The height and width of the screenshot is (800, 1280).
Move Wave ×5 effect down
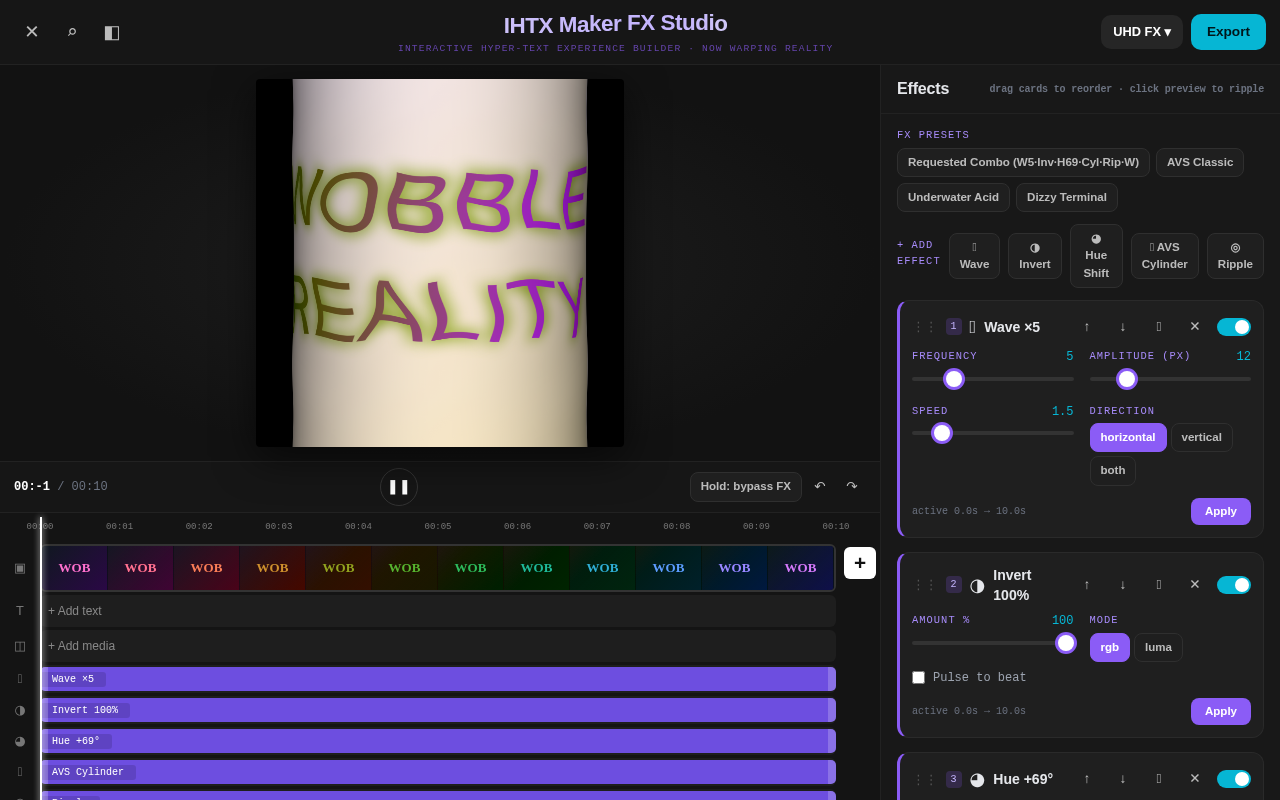pos(1123,327)
